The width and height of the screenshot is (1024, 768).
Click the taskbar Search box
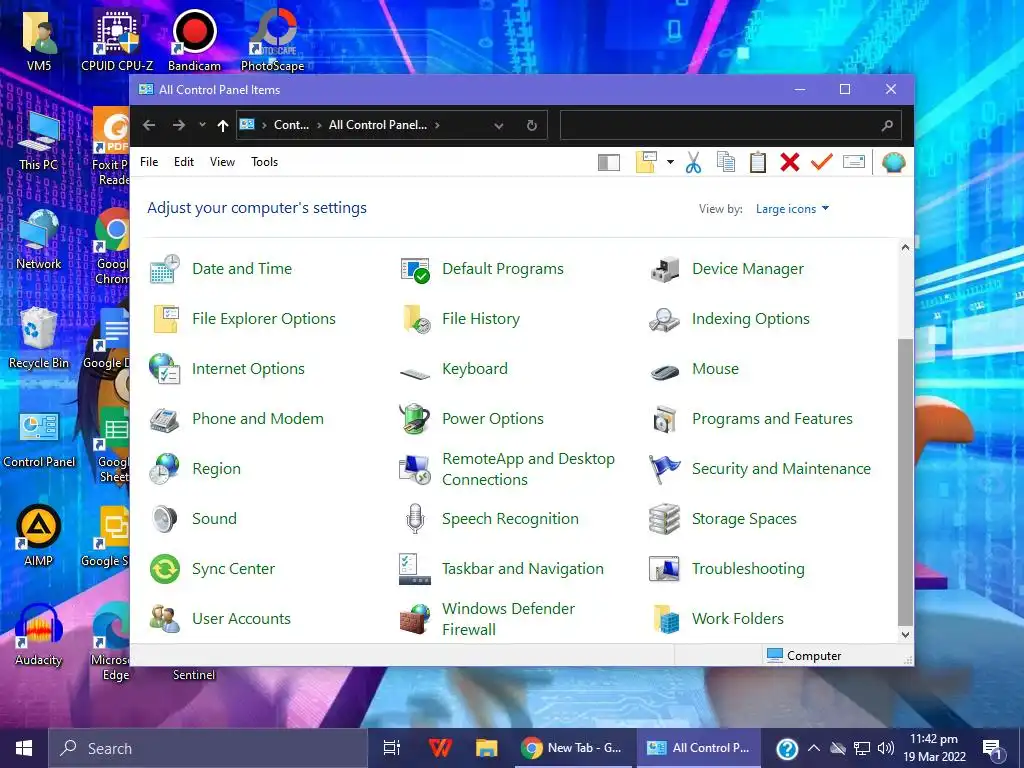[x=208, y=748]
